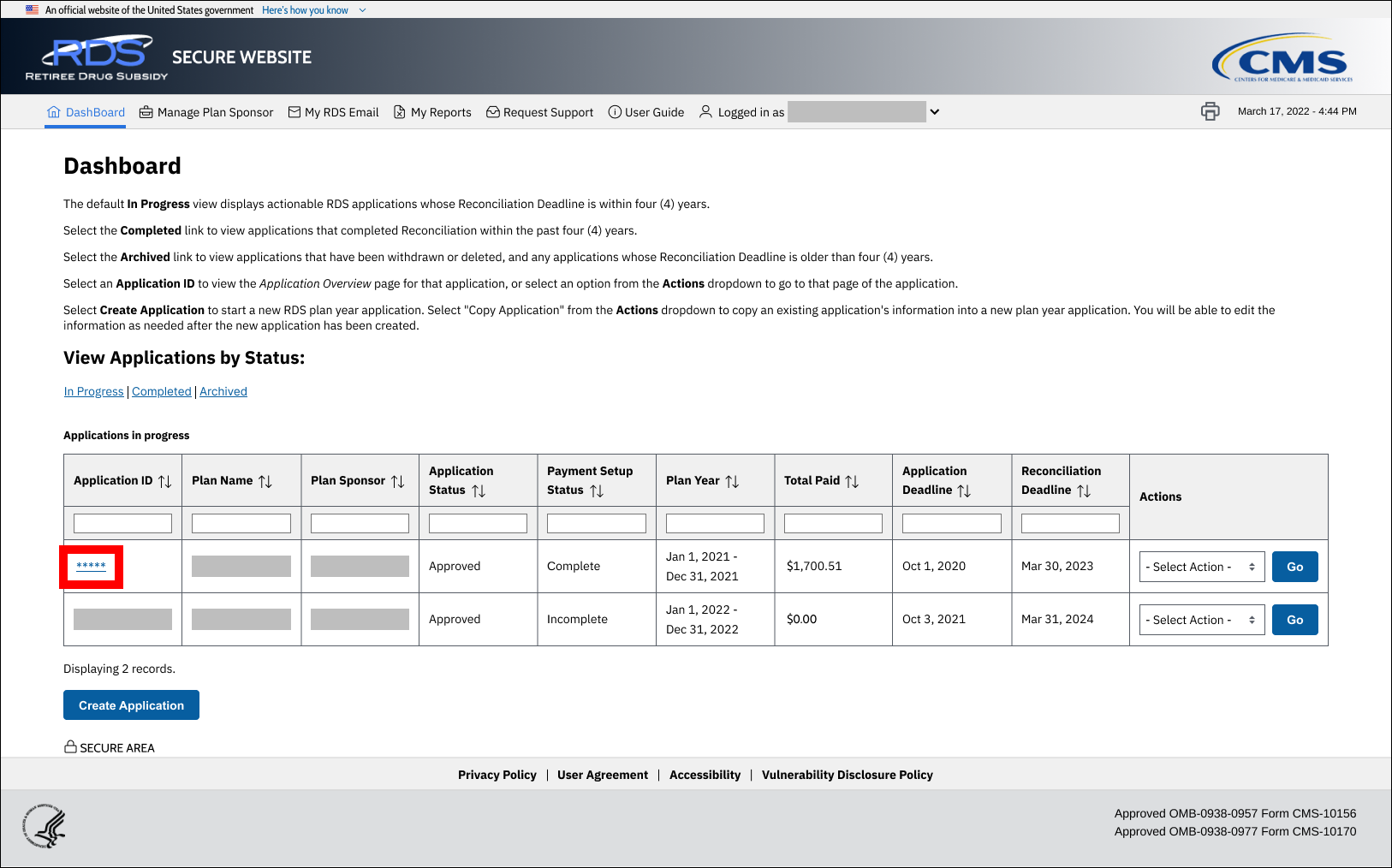Open Select Action dropdown for 2022 plan
The image size is (1392, 868).
(x=1201, y=620)
